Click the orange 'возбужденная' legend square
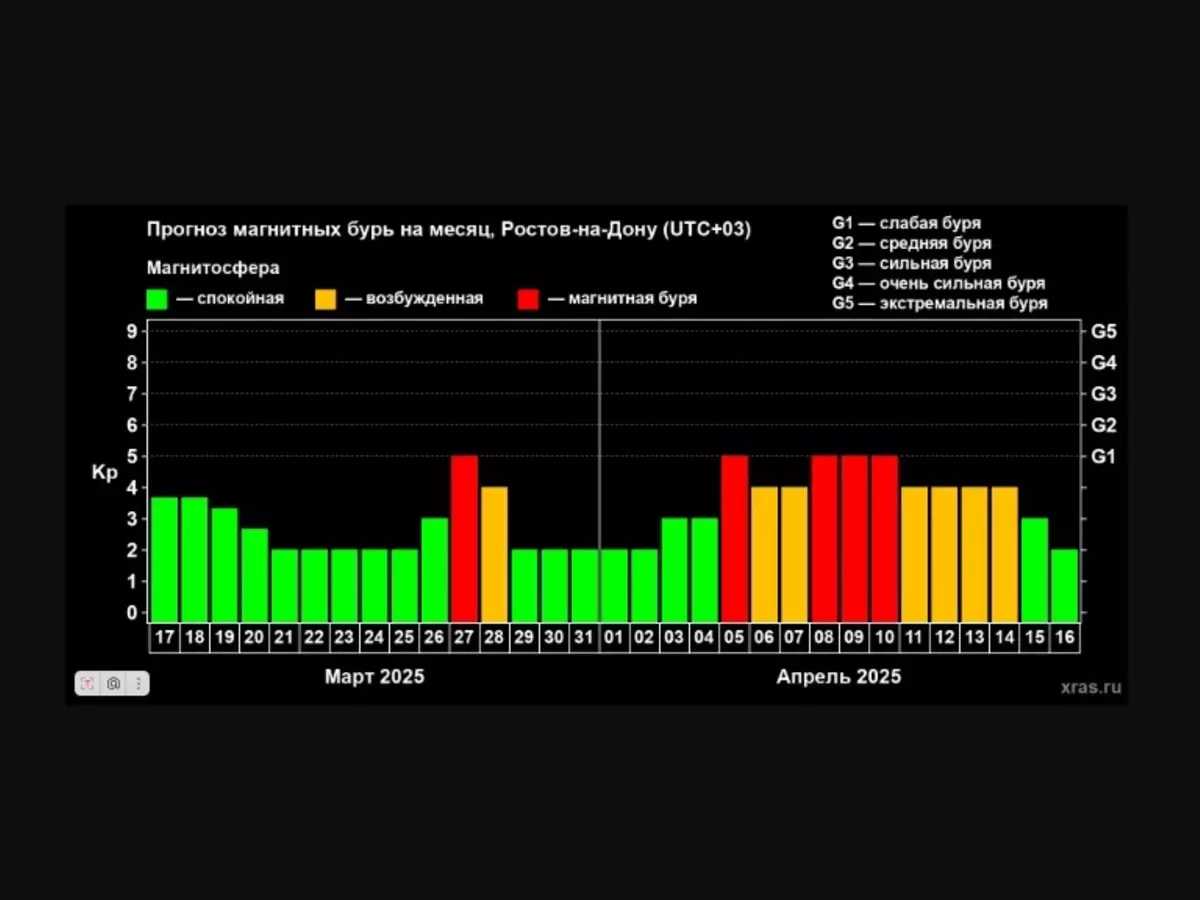 [326, 299]
